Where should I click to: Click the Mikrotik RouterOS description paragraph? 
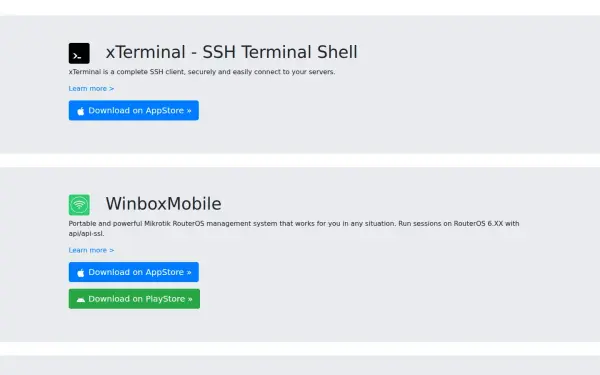tap(294, 228)
